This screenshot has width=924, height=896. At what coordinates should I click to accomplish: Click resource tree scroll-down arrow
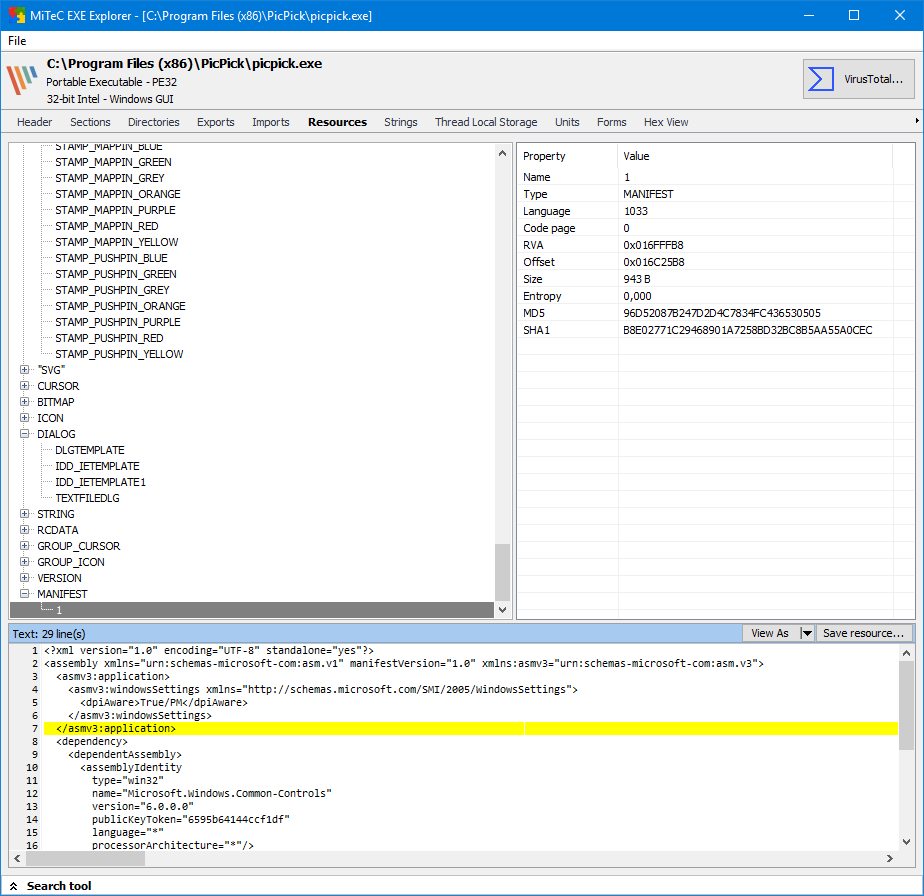[x=502, y=610]
